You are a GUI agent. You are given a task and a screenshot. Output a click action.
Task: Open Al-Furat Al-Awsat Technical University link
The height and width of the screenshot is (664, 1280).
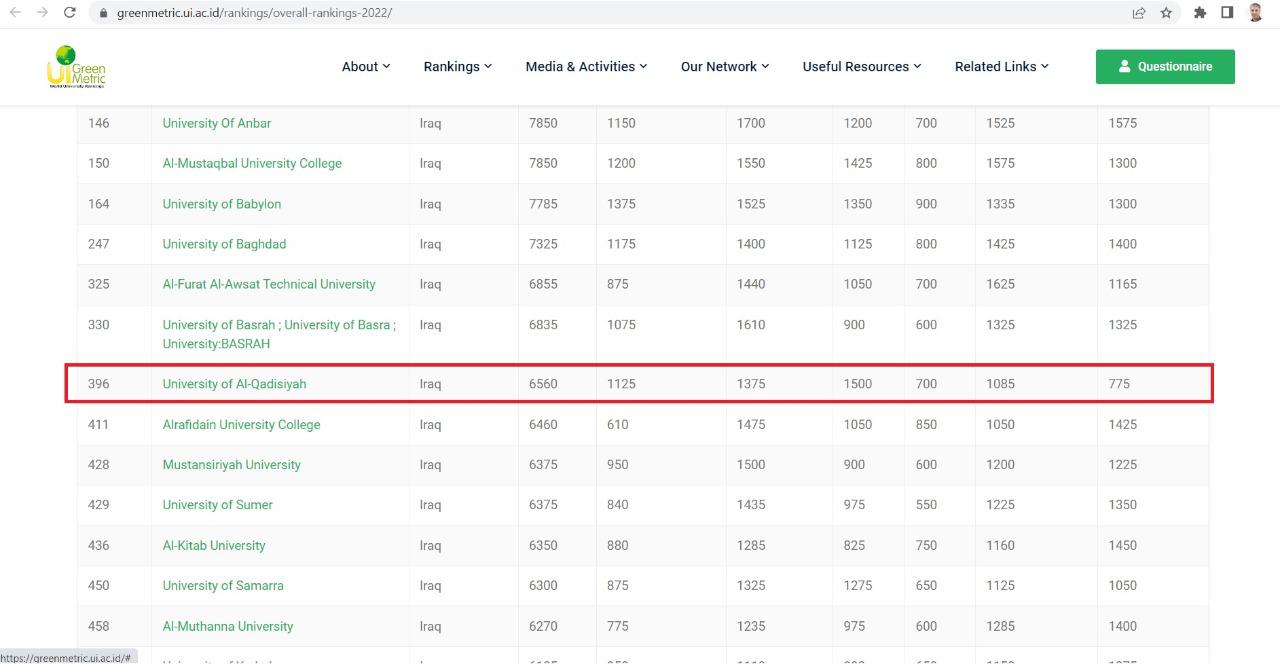(269, 284)
